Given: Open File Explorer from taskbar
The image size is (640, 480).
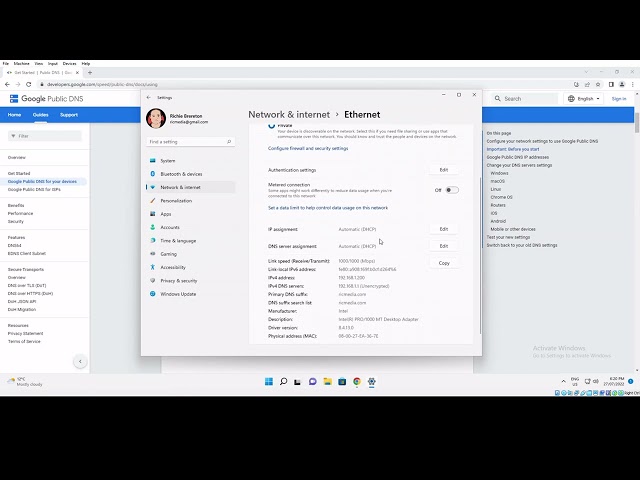Looking at the screenshot, I should point(327,381).
